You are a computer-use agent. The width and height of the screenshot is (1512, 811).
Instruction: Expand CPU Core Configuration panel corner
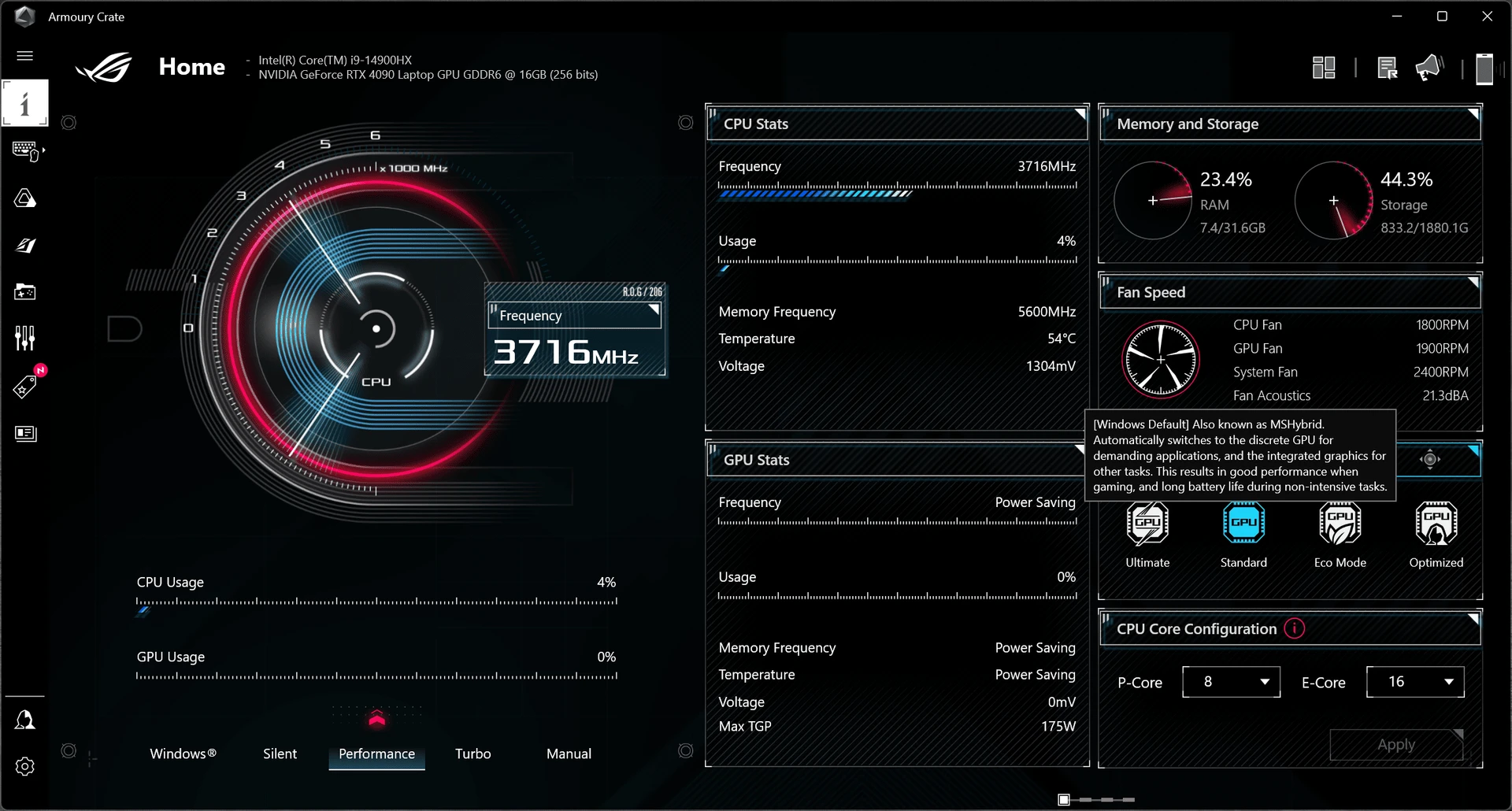coord(1473,619)
